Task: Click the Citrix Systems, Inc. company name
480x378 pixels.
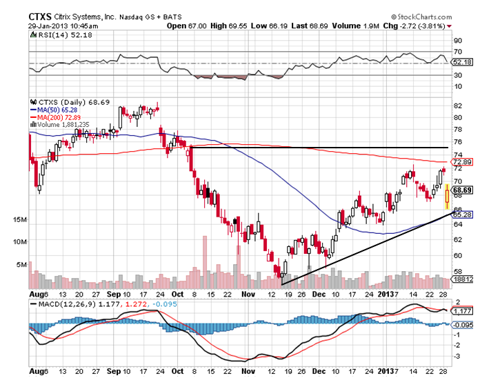Action: click(x=85, y=17)
